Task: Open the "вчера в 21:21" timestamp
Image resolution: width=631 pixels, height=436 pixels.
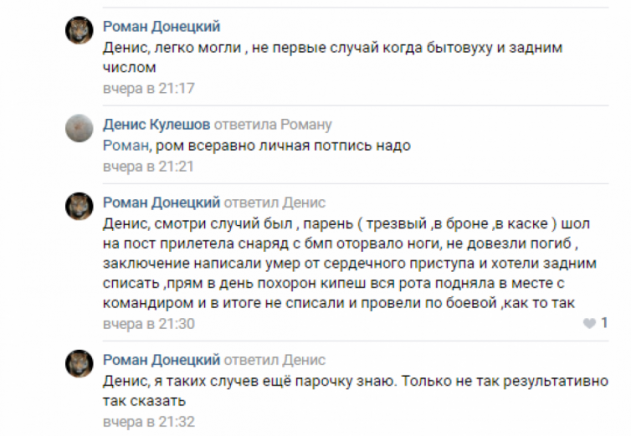Action: 148,165
